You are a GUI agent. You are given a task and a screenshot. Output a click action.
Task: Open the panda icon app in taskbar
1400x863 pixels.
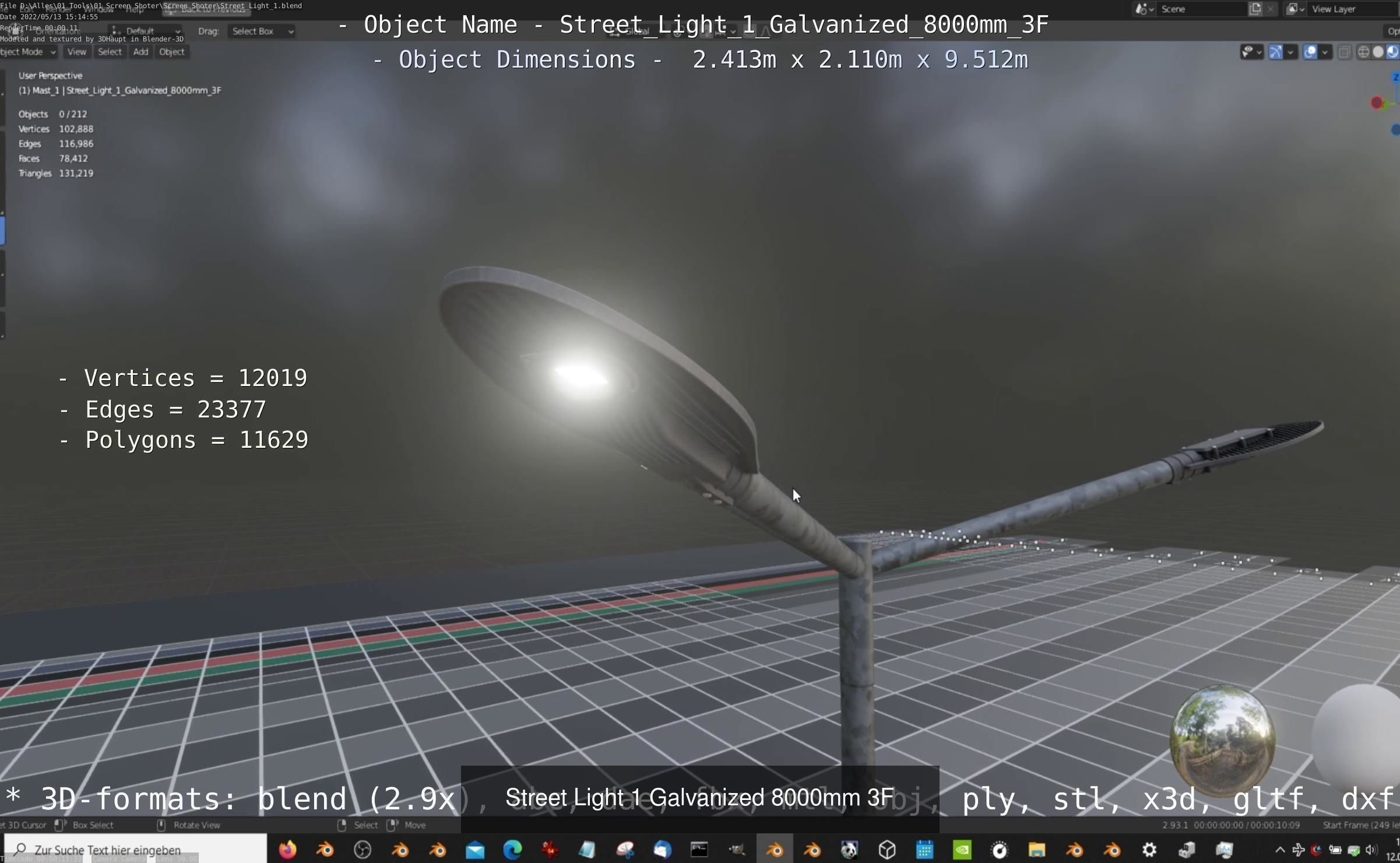pos(849,850)
